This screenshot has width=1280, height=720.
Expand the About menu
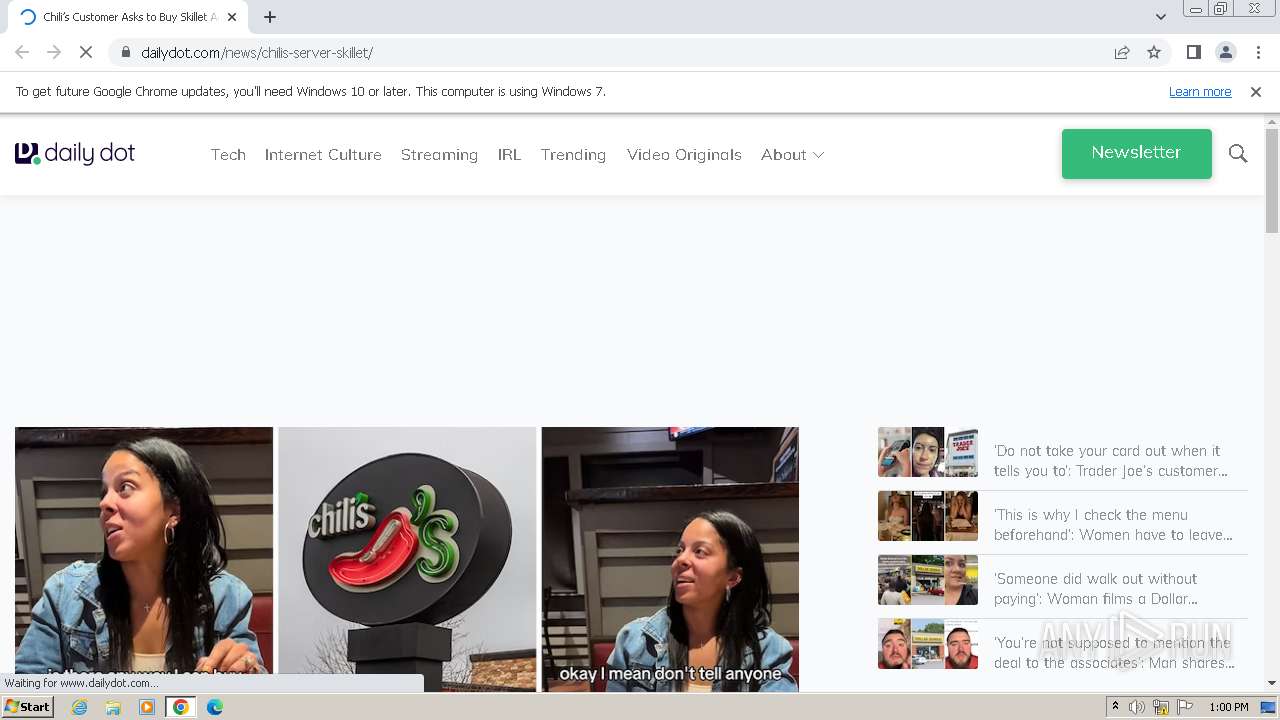792,154
